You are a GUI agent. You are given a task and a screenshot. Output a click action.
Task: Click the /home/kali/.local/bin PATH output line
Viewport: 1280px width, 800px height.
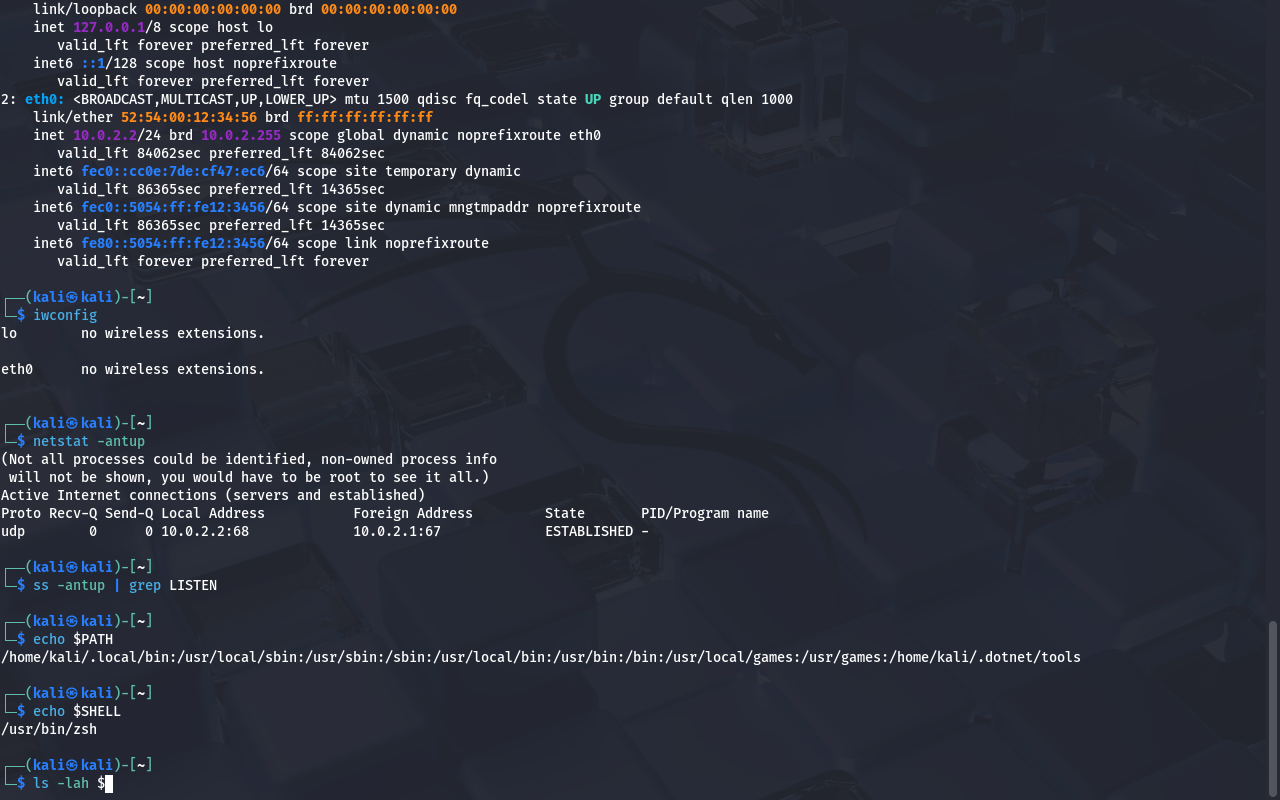pos(540,657)
